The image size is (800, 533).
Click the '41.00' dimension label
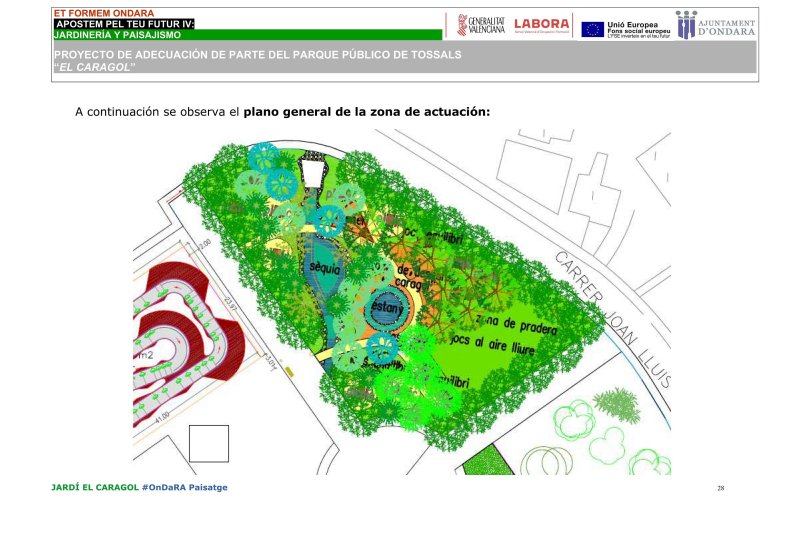point(162,417)
